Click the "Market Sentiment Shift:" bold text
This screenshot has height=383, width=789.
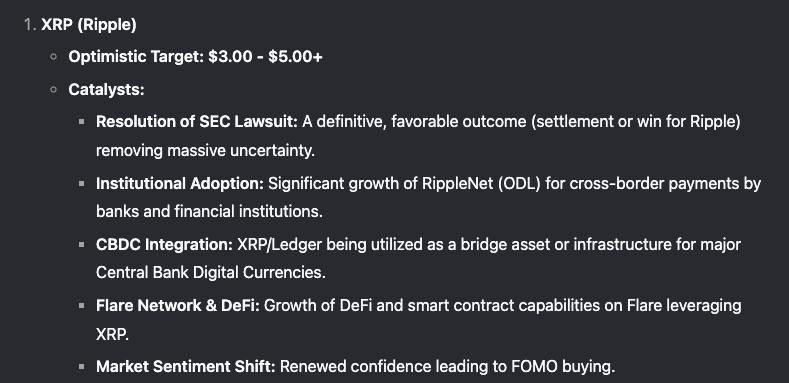(186, 366)
